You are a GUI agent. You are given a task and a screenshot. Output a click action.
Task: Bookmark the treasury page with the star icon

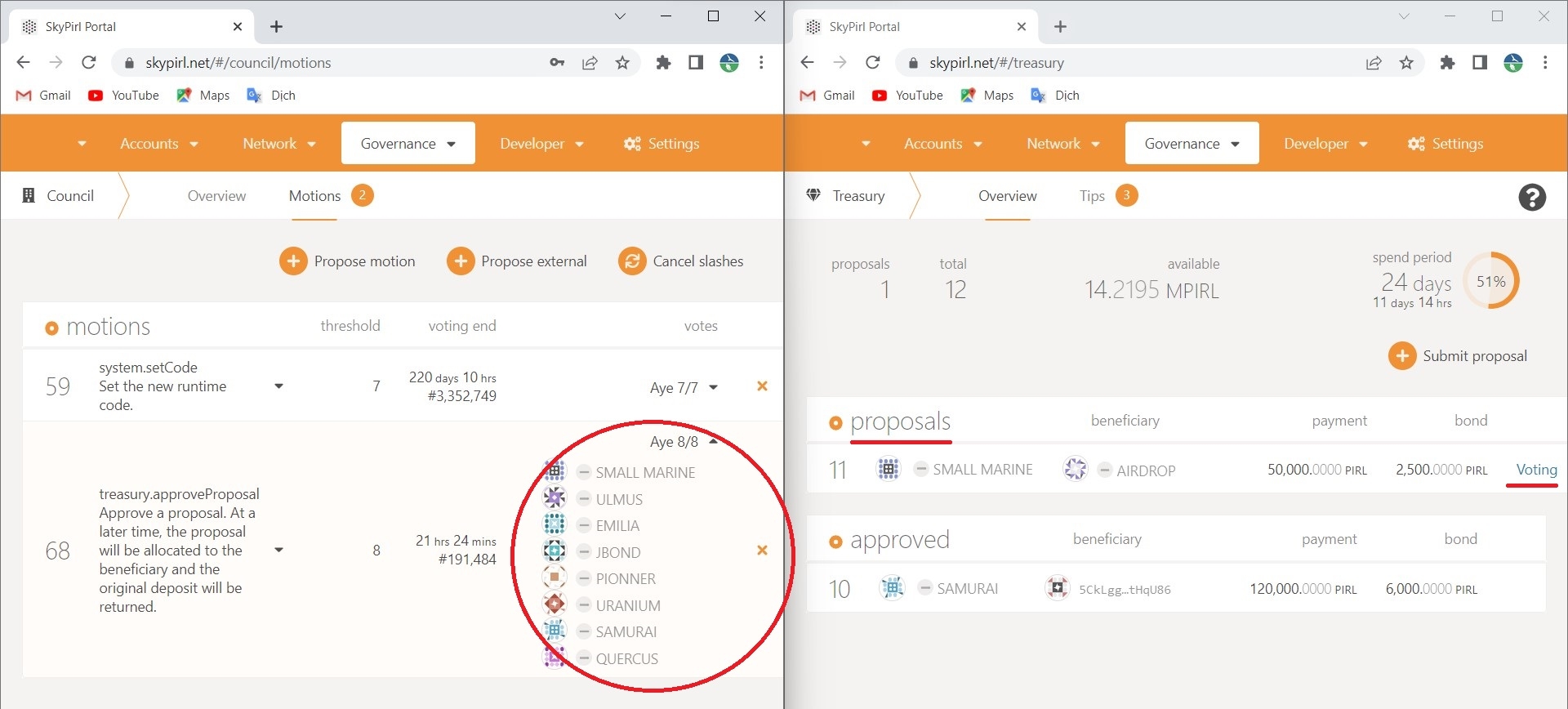click(1406, 63)
